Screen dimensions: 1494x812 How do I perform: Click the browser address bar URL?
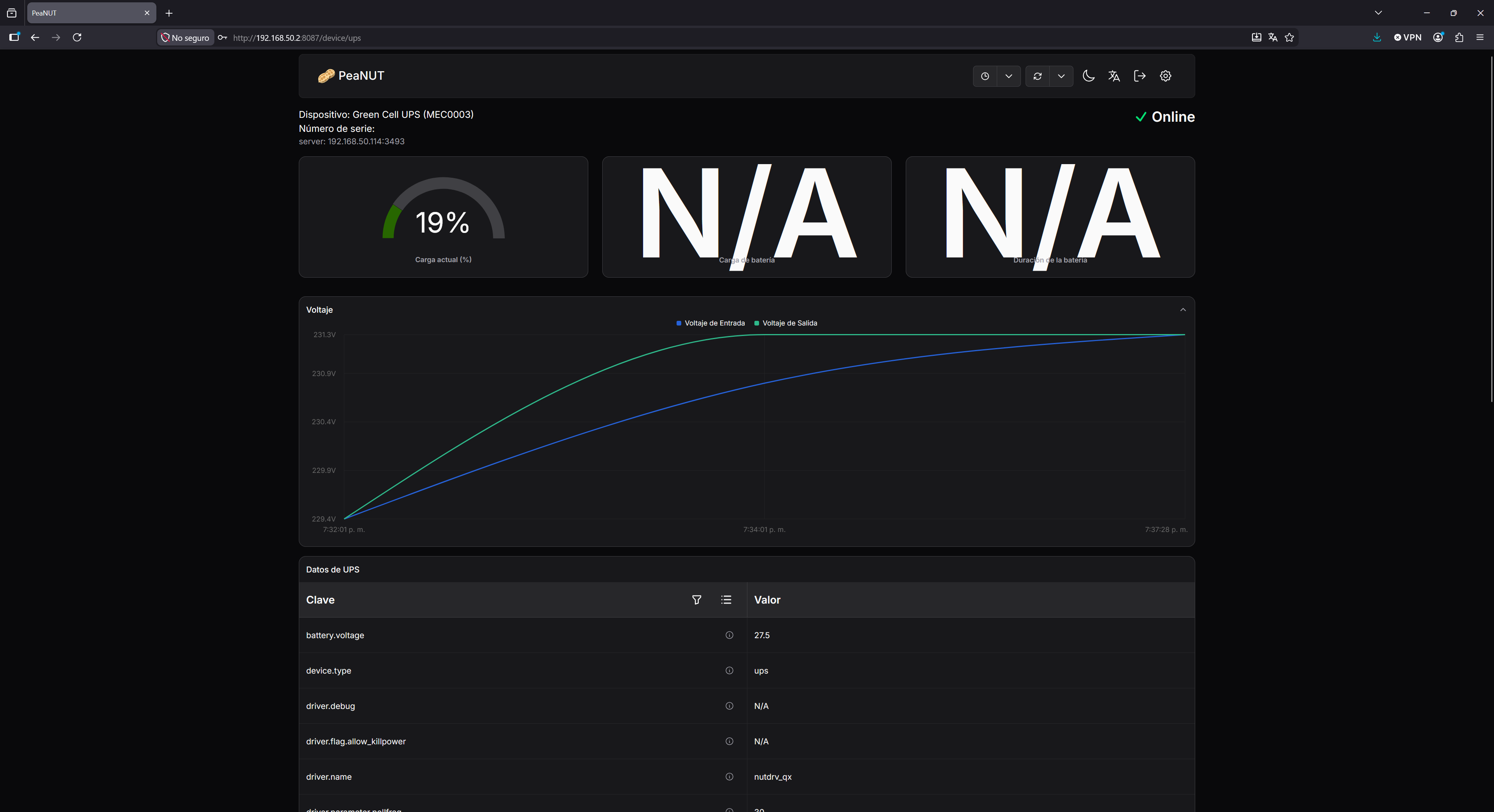[x=297, y=38]
